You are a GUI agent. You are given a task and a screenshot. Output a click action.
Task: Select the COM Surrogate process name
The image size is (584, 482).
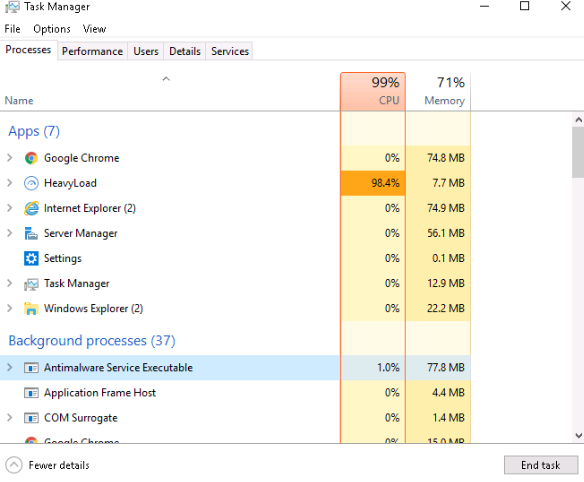pos(80,418)
